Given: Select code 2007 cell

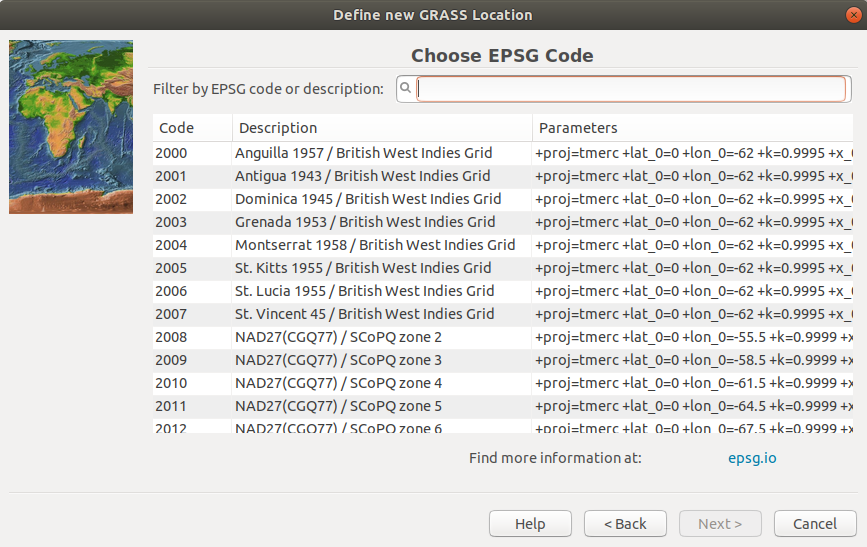Looking at the screenshot, I should pyautogui.click(x=192, y=314).
